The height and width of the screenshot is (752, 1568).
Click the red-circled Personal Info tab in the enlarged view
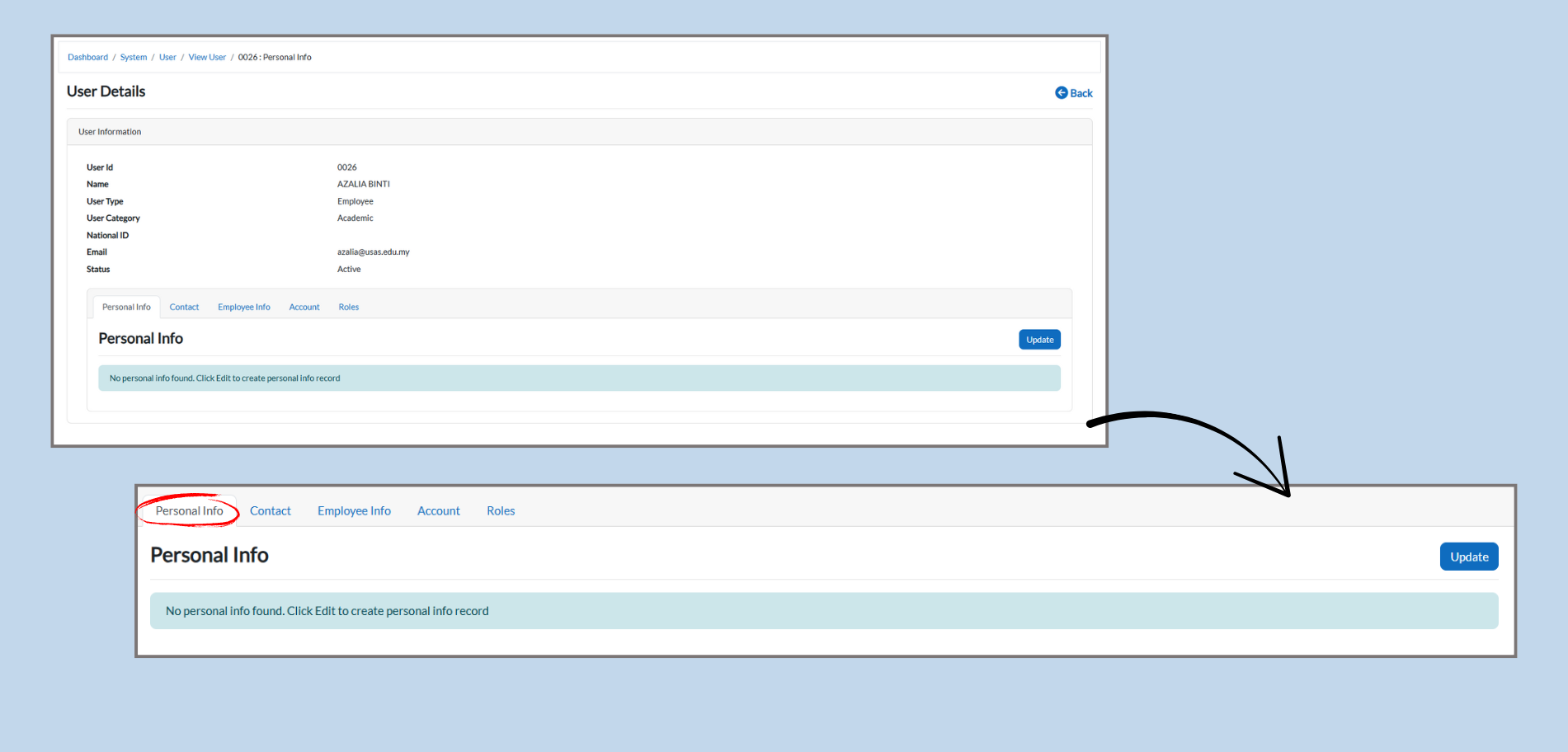click(x=189, y=511)
